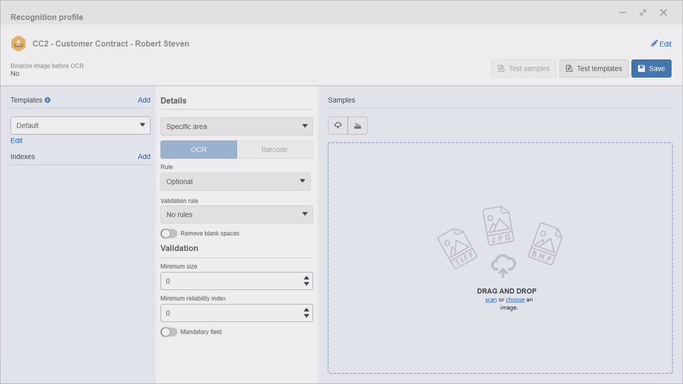Click the JPG file icon
683x384 pixels.
pos(498,226)
